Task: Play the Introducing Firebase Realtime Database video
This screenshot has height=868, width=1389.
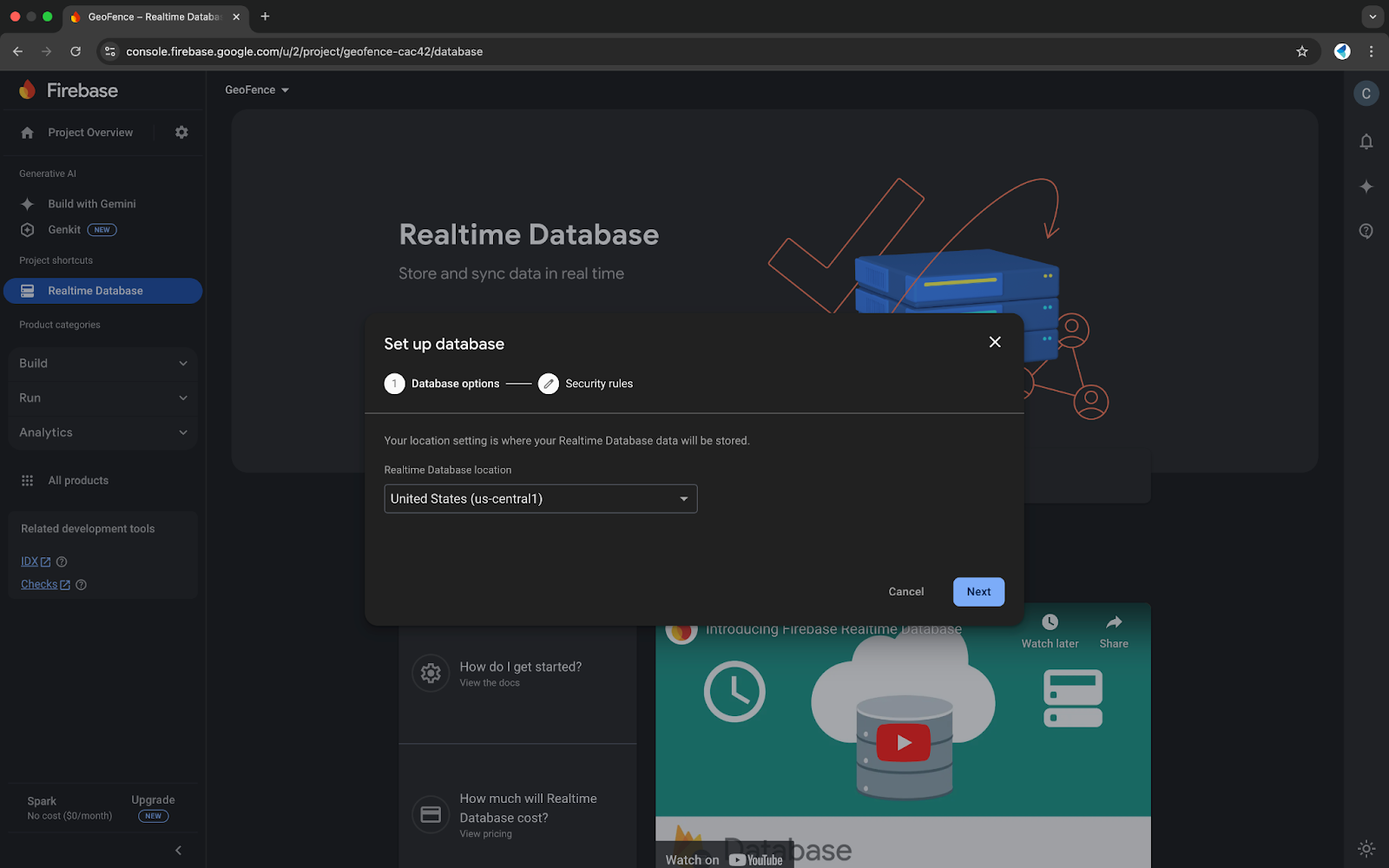Action: 903,743
